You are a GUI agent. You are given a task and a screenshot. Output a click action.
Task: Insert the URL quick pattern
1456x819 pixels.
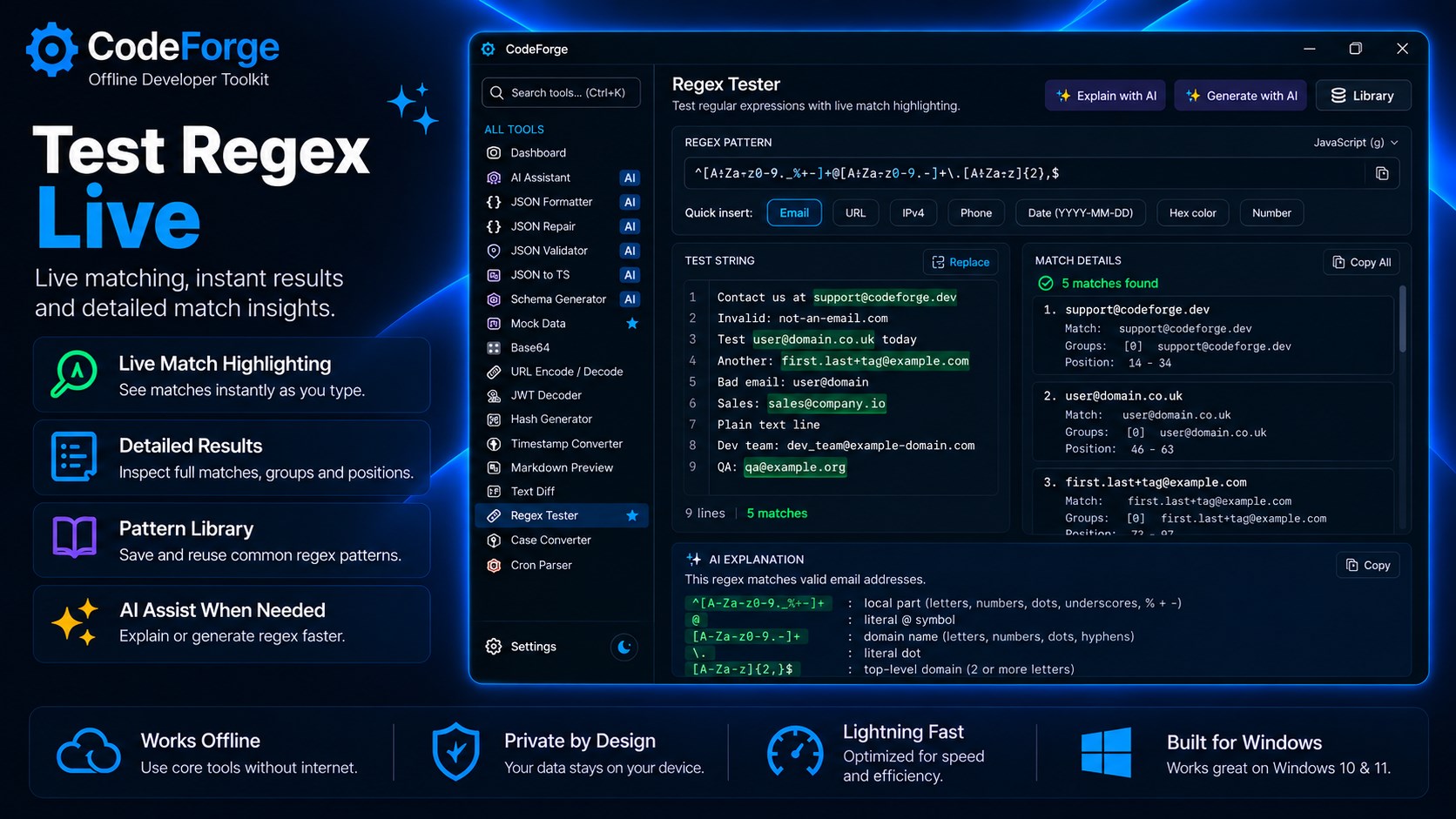[x=856, y=213]
